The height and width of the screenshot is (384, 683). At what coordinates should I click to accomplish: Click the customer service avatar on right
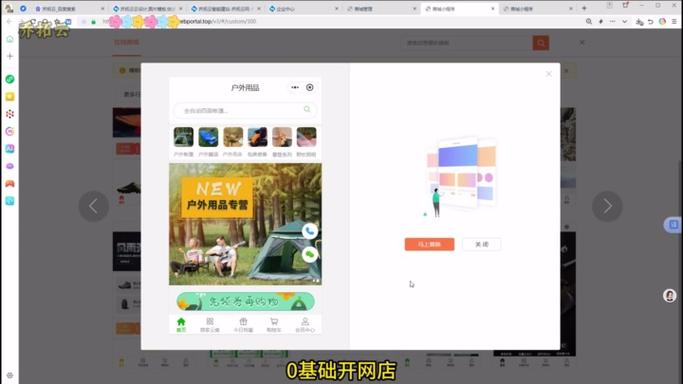point(669,296)
